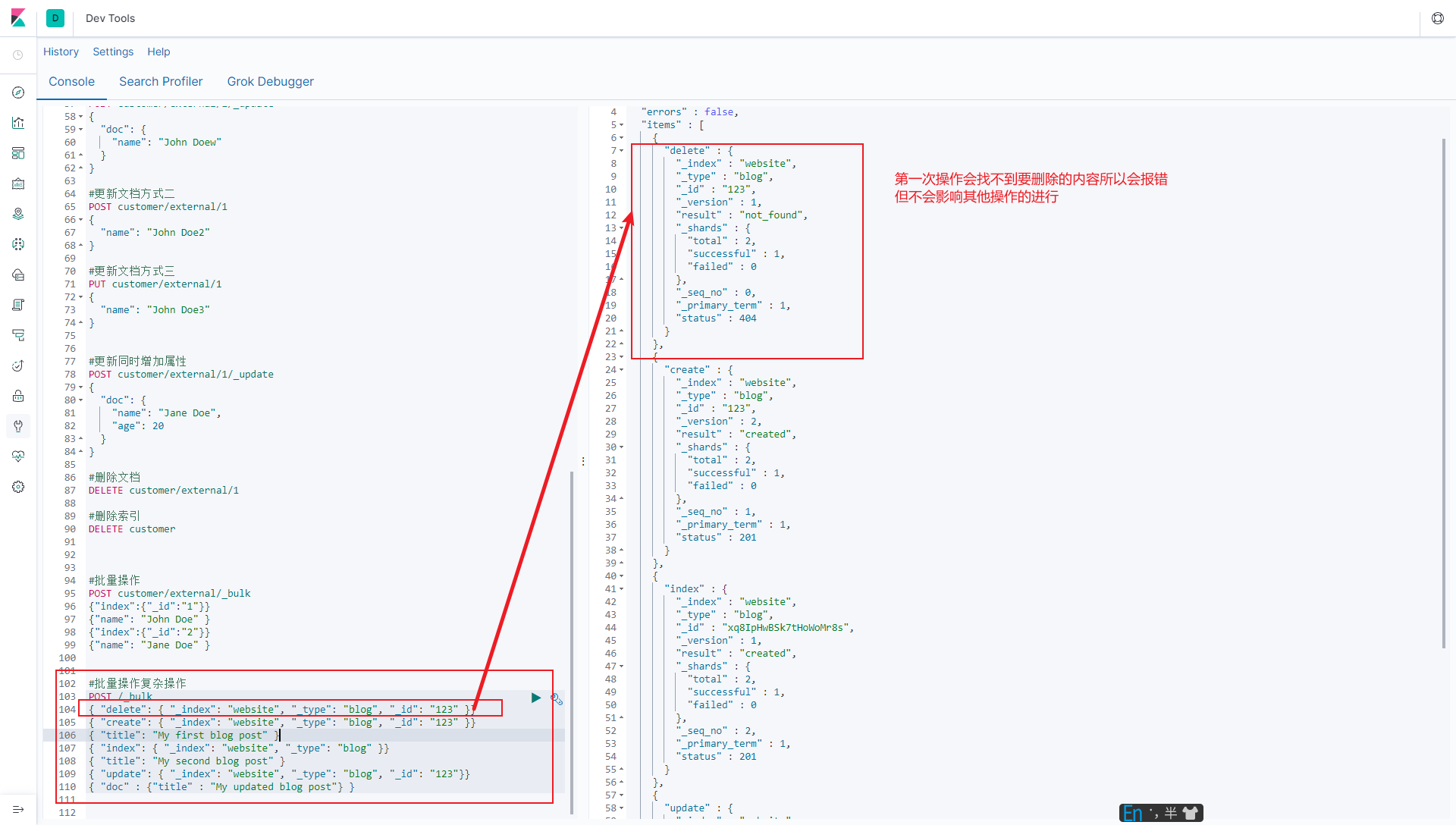Open the Uptime icon in sidebar
Screen dimensions: 1456x825
tap(18, 365)
